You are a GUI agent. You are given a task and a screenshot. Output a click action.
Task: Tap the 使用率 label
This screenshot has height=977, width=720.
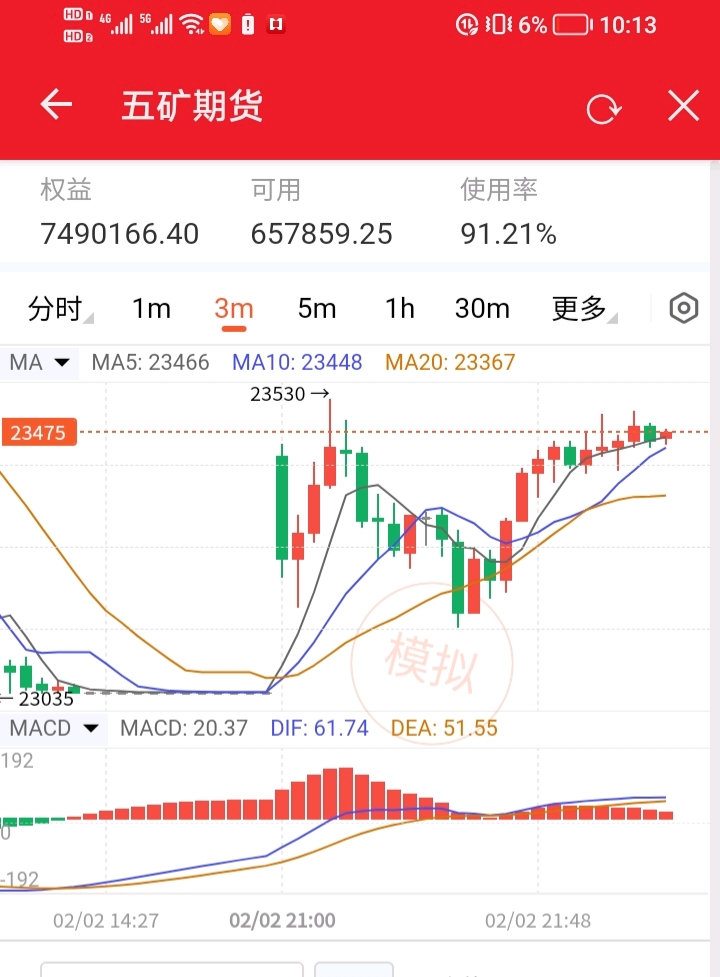tap(499, 189)
